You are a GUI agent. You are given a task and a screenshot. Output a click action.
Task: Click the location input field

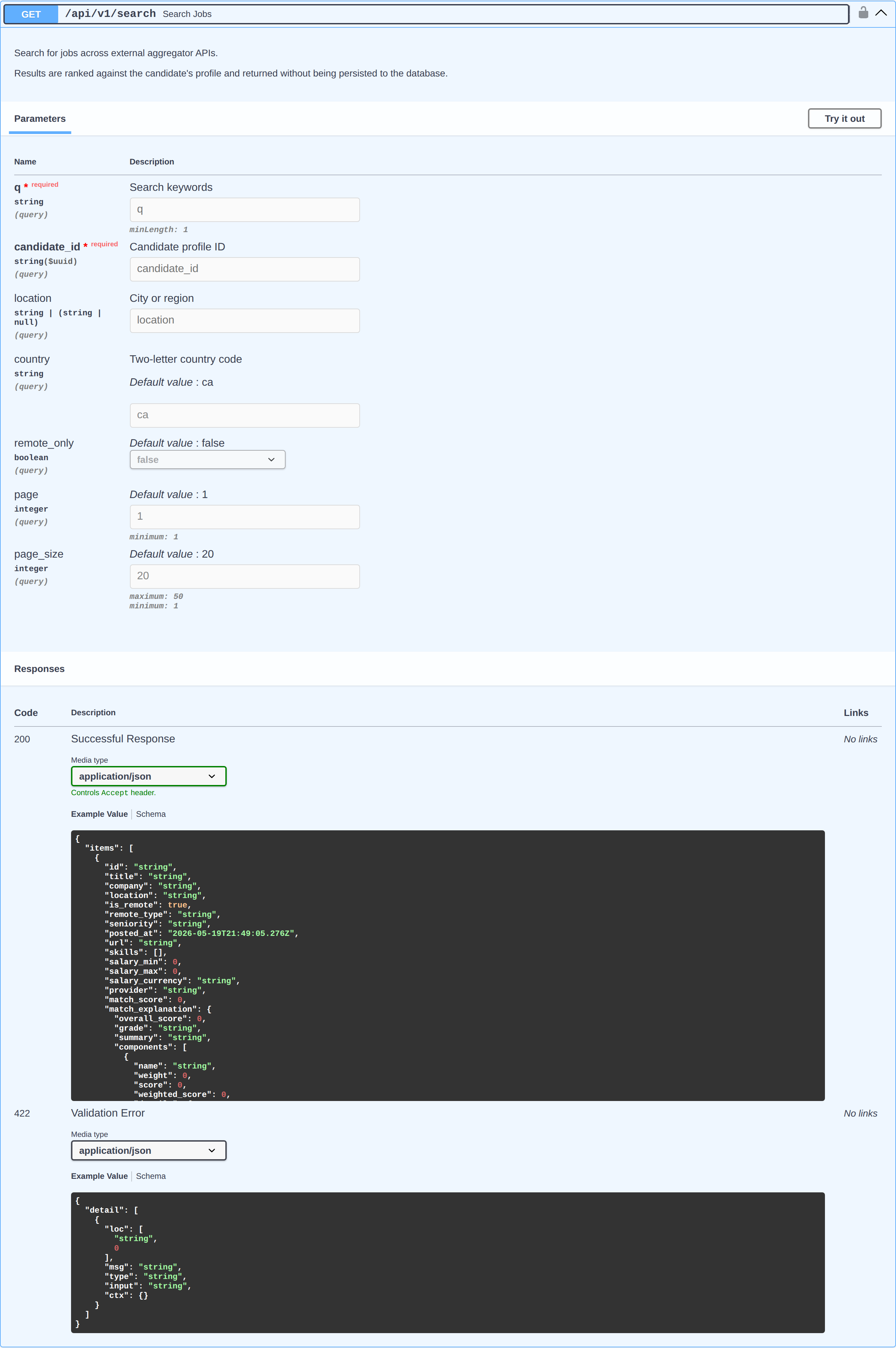pyautogui.click(x=245, y=320)
